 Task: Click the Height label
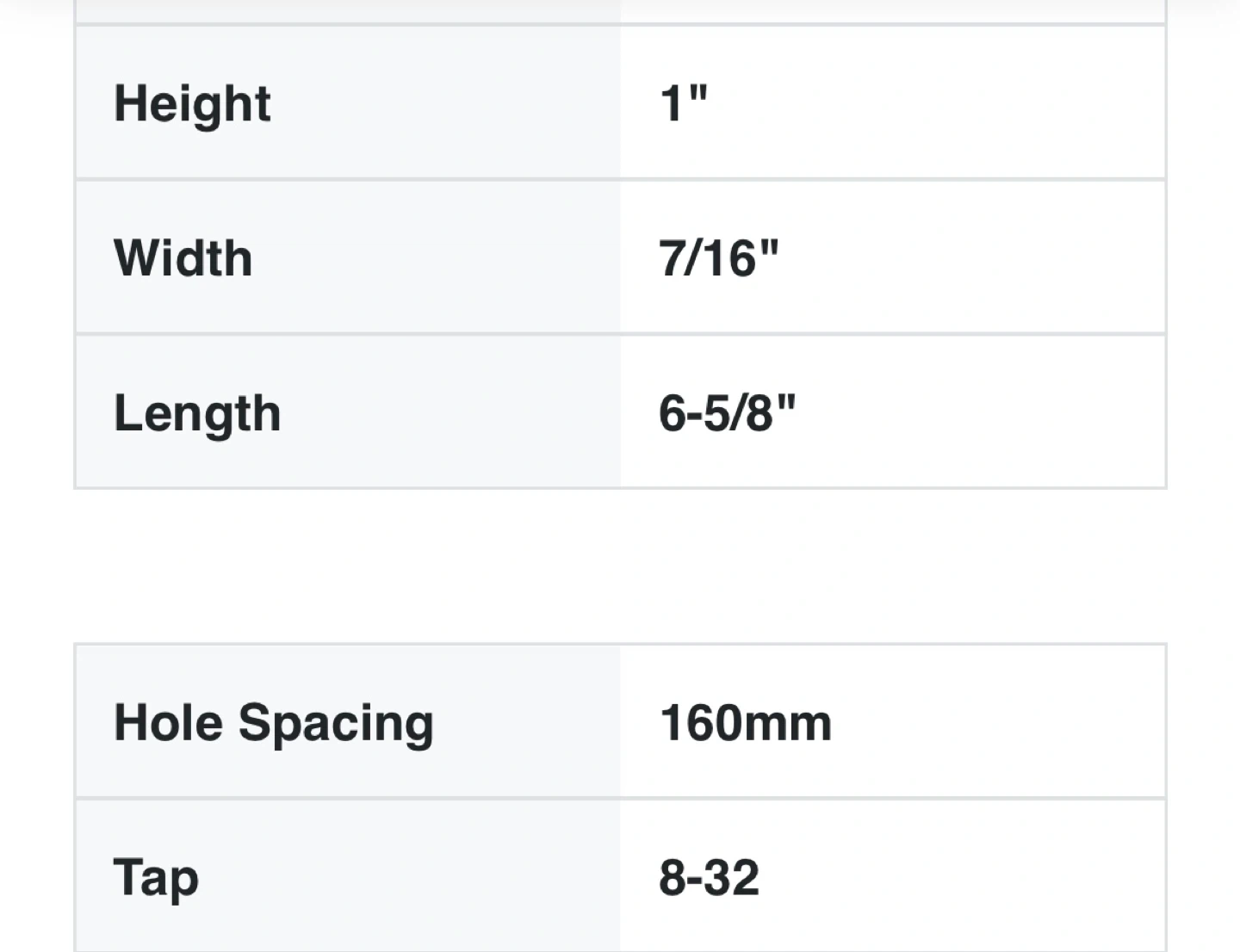pos(192,104)
